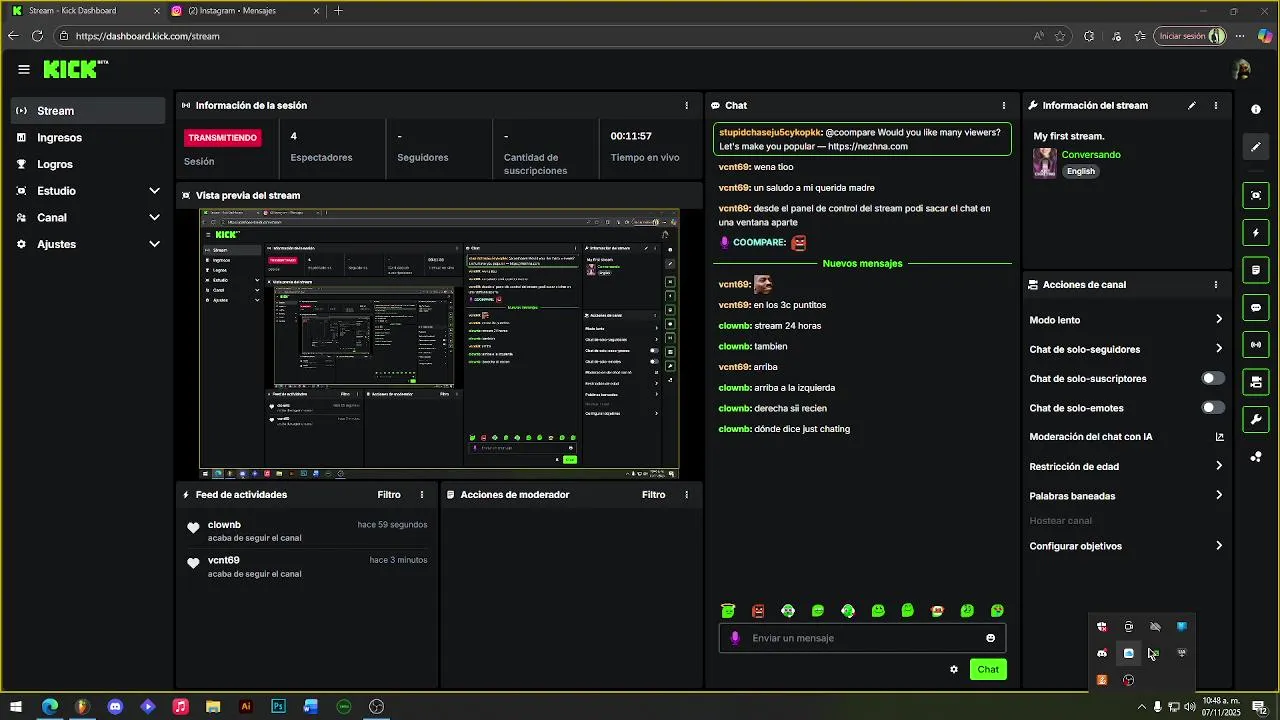Open Feed de actividades three-dot menu
The height and width of the screenshot is (720, 1280).
click(422, 495)
